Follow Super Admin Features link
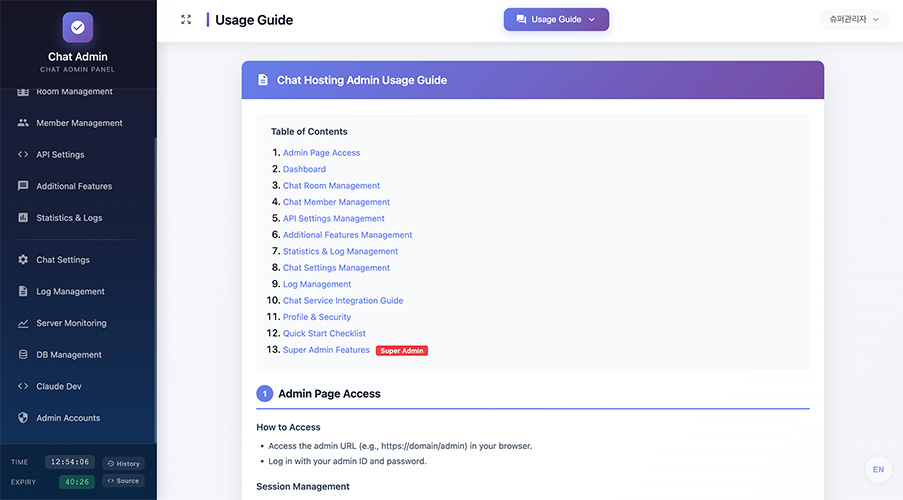This screenshot has height=500, width=903. pos(326,350)
